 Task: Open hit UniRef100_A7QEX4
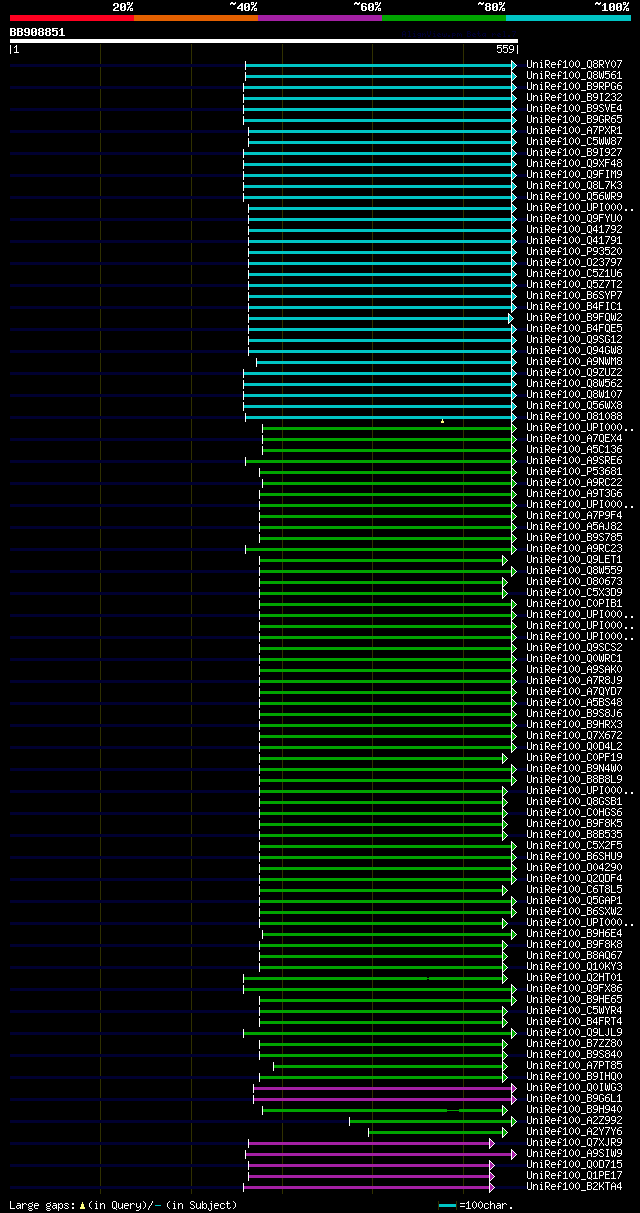[574, 438]
